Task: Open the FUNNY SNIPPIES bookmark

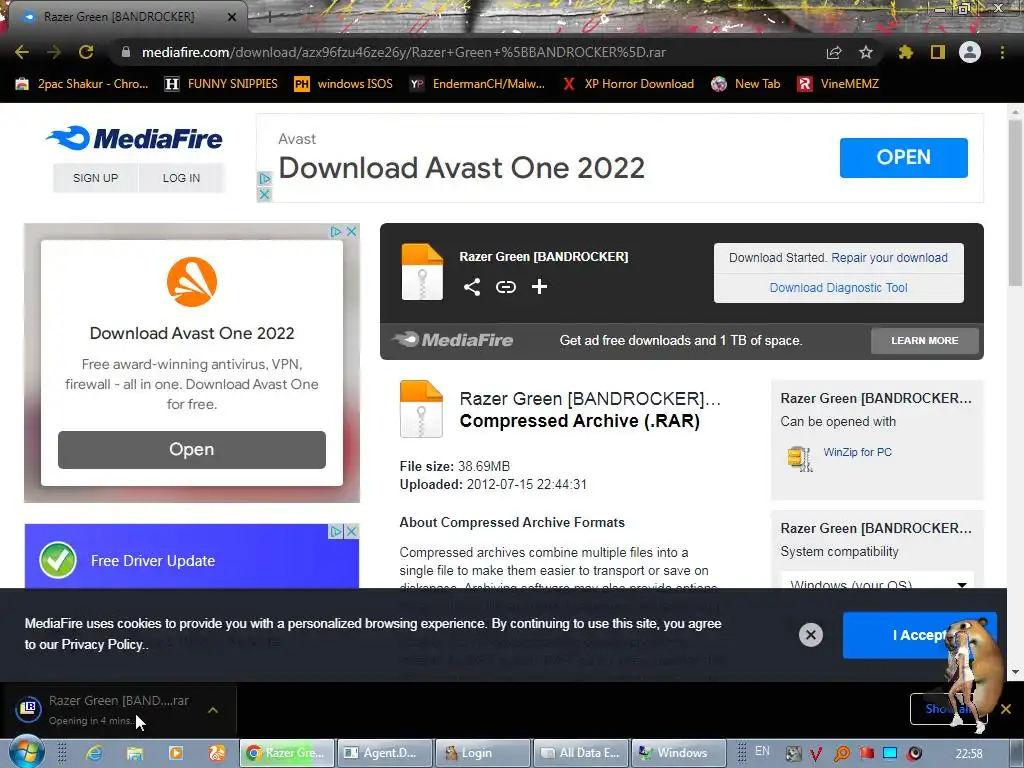Action: coord(221,84)
